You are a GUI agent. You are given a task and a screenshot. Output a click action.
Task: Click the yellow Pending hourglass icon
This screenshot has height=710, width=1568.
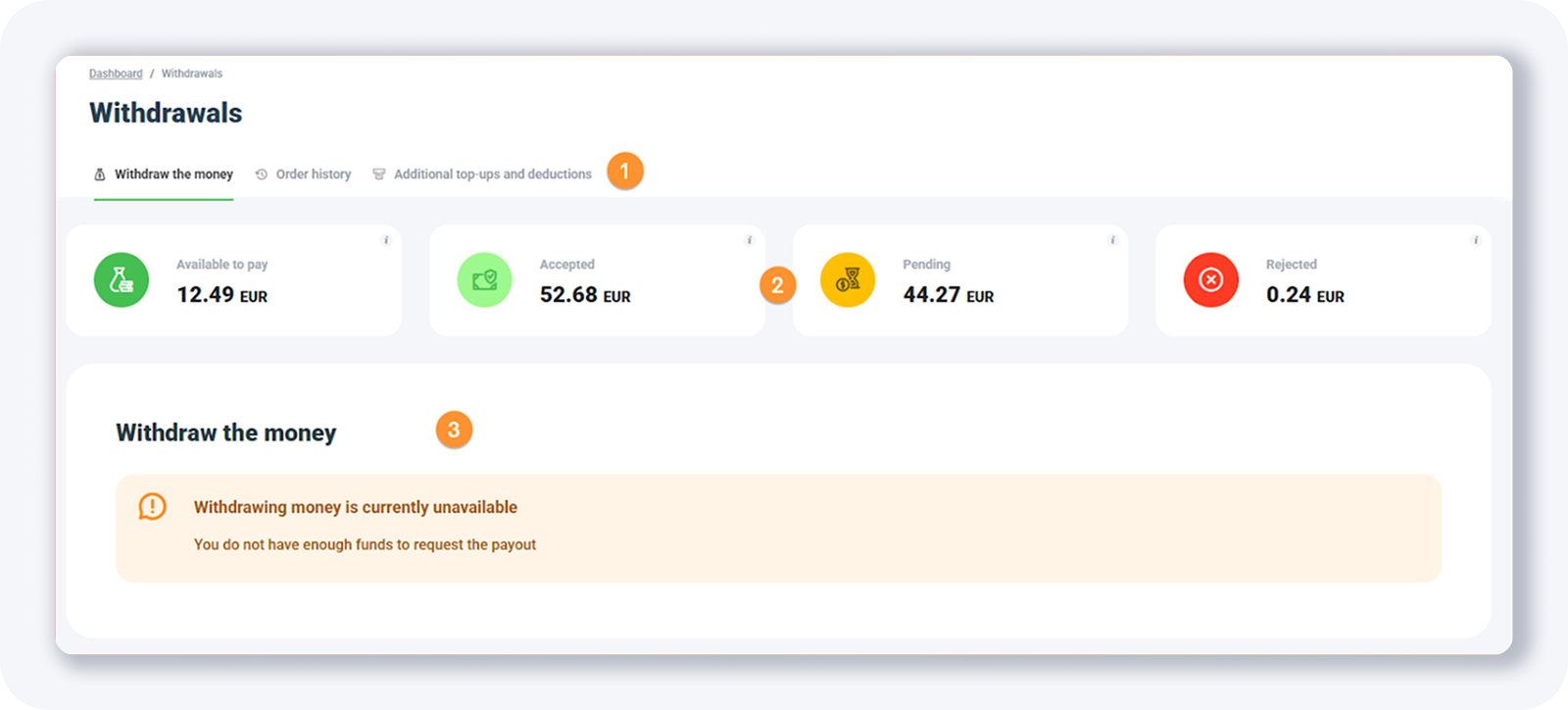coord(848,280)
